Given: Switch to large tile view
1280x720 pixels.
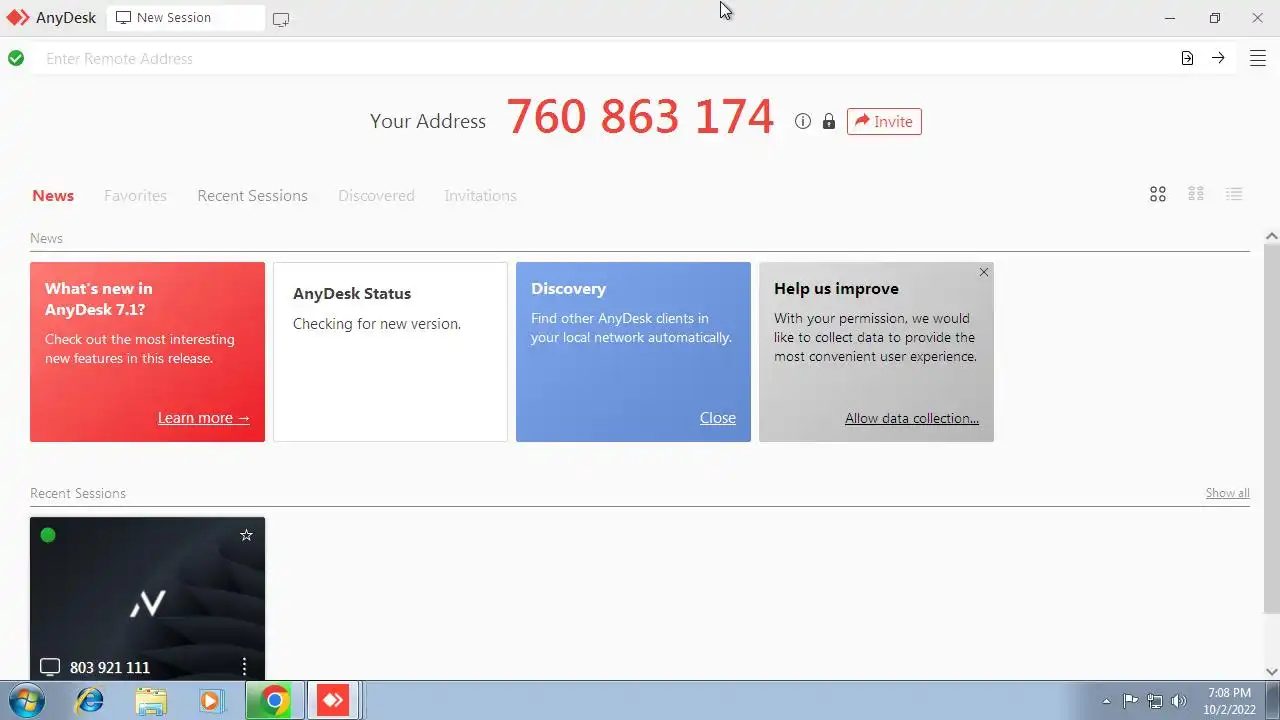Looking at the screenshot, I should 1158,194.
